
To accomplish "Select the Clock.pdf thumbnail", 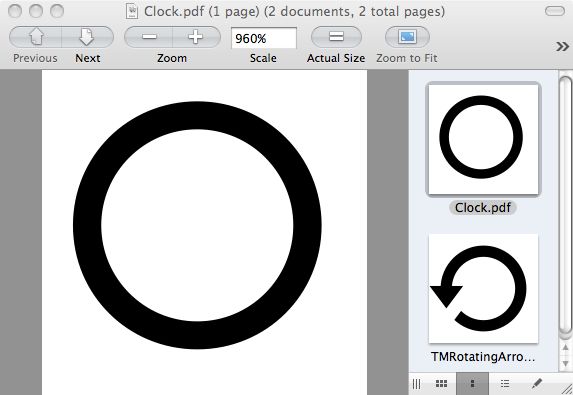I will click(483, 139).
